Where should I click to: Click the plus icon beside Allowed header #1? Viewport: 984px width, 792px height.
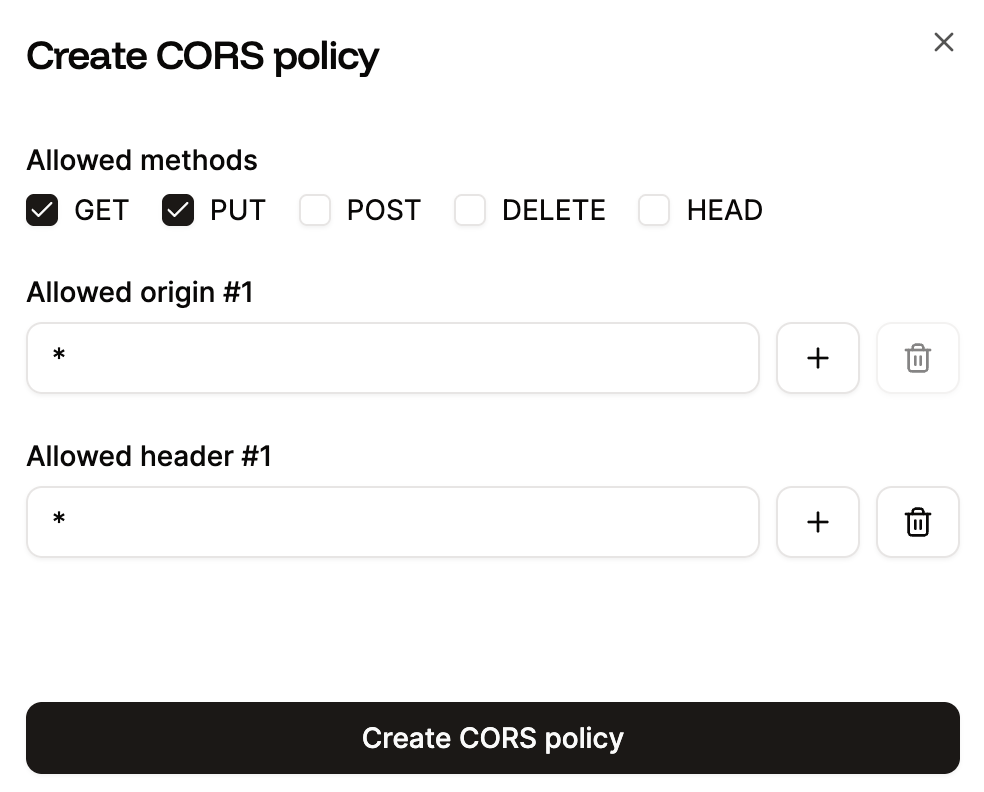point(817,521)
